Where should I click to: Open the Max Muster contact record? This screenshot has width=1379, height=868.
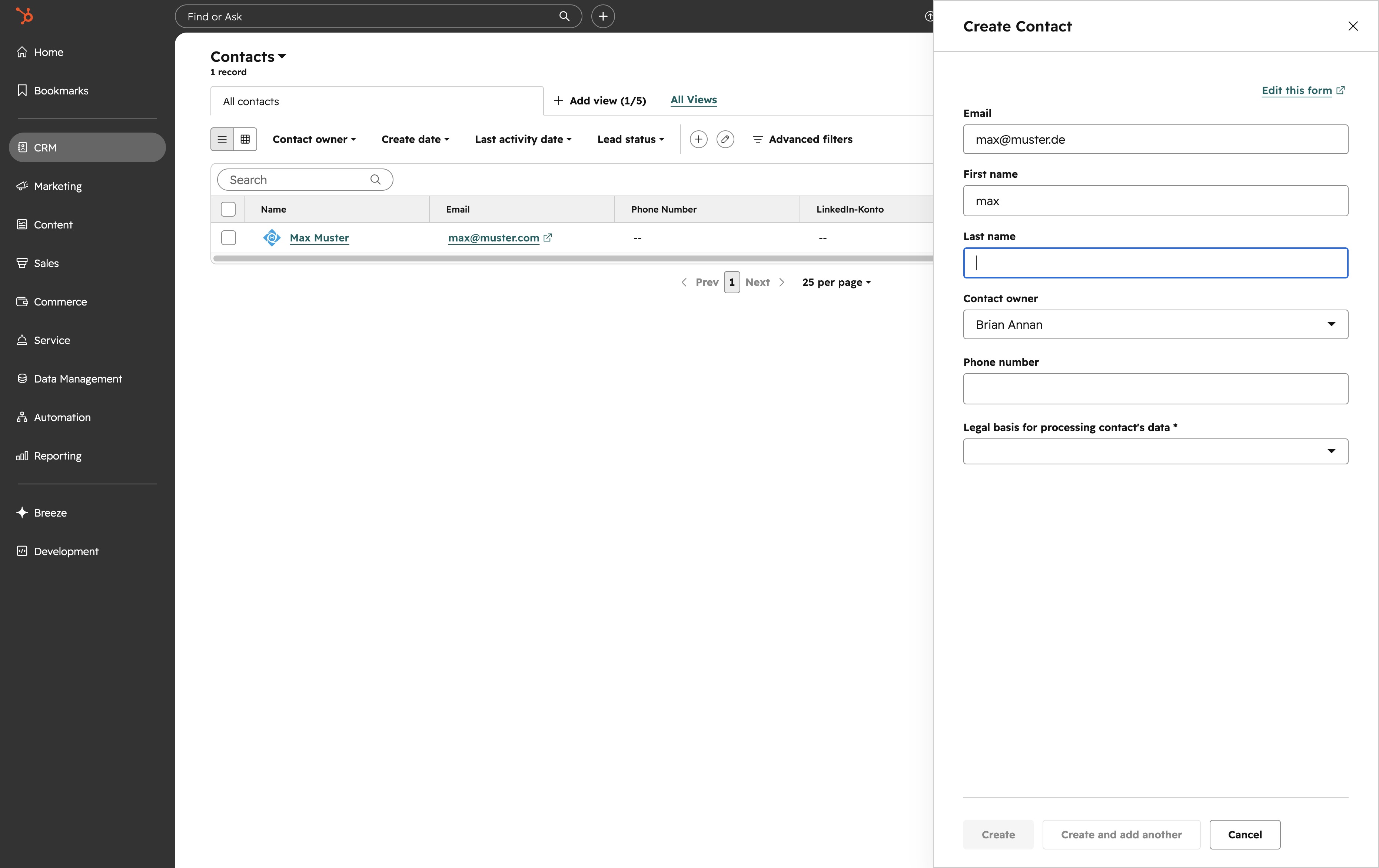point(319,238)
